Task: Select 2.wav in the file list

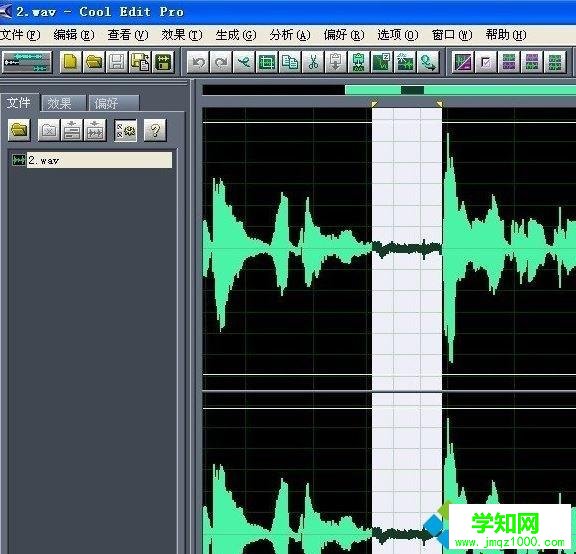Action: tap(92, 160)
